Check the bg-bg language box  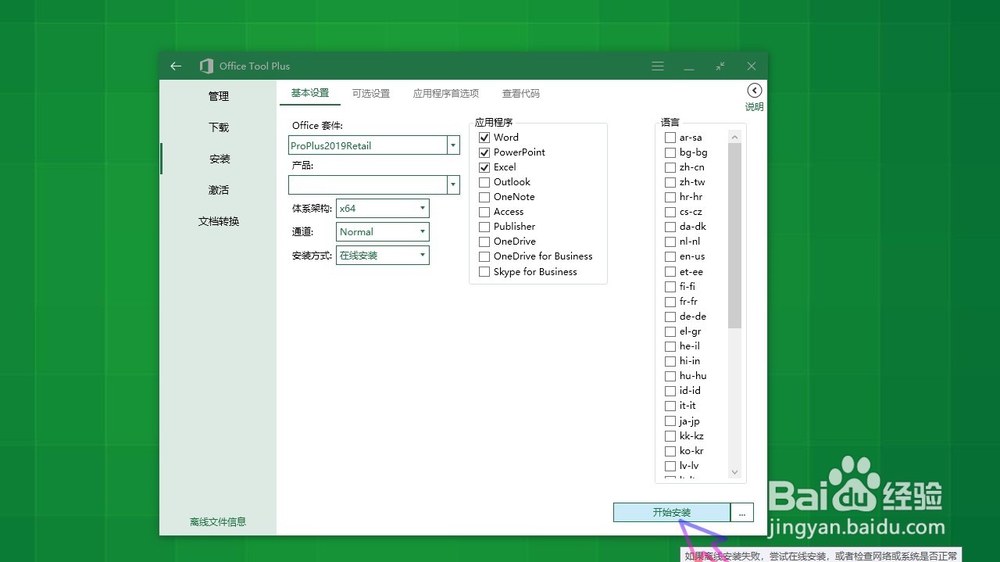tap(670, 152)
